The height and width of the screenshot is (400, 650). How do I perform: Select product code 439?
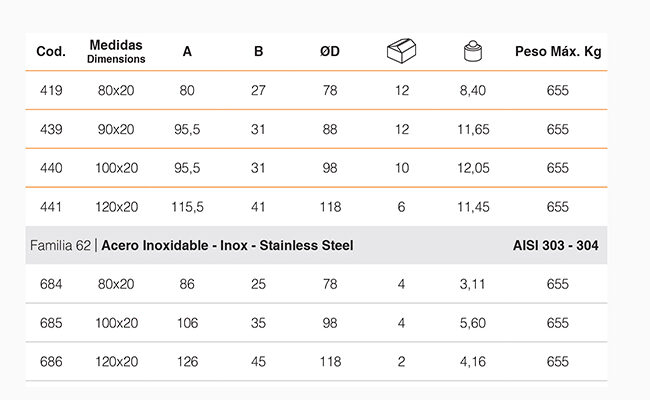tap(50, 130)
